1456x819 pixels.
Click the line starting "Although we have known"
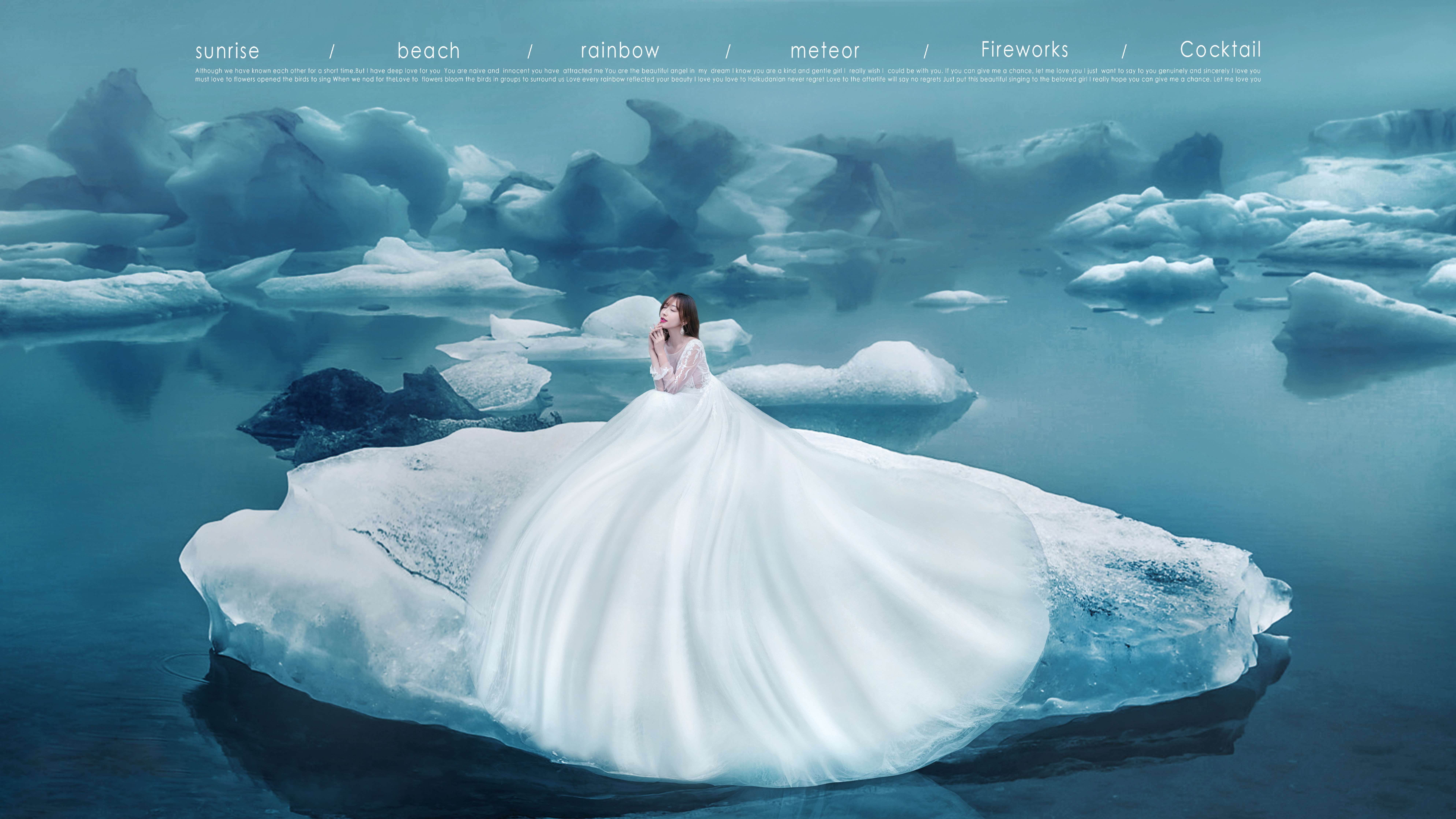coord(728,71)
